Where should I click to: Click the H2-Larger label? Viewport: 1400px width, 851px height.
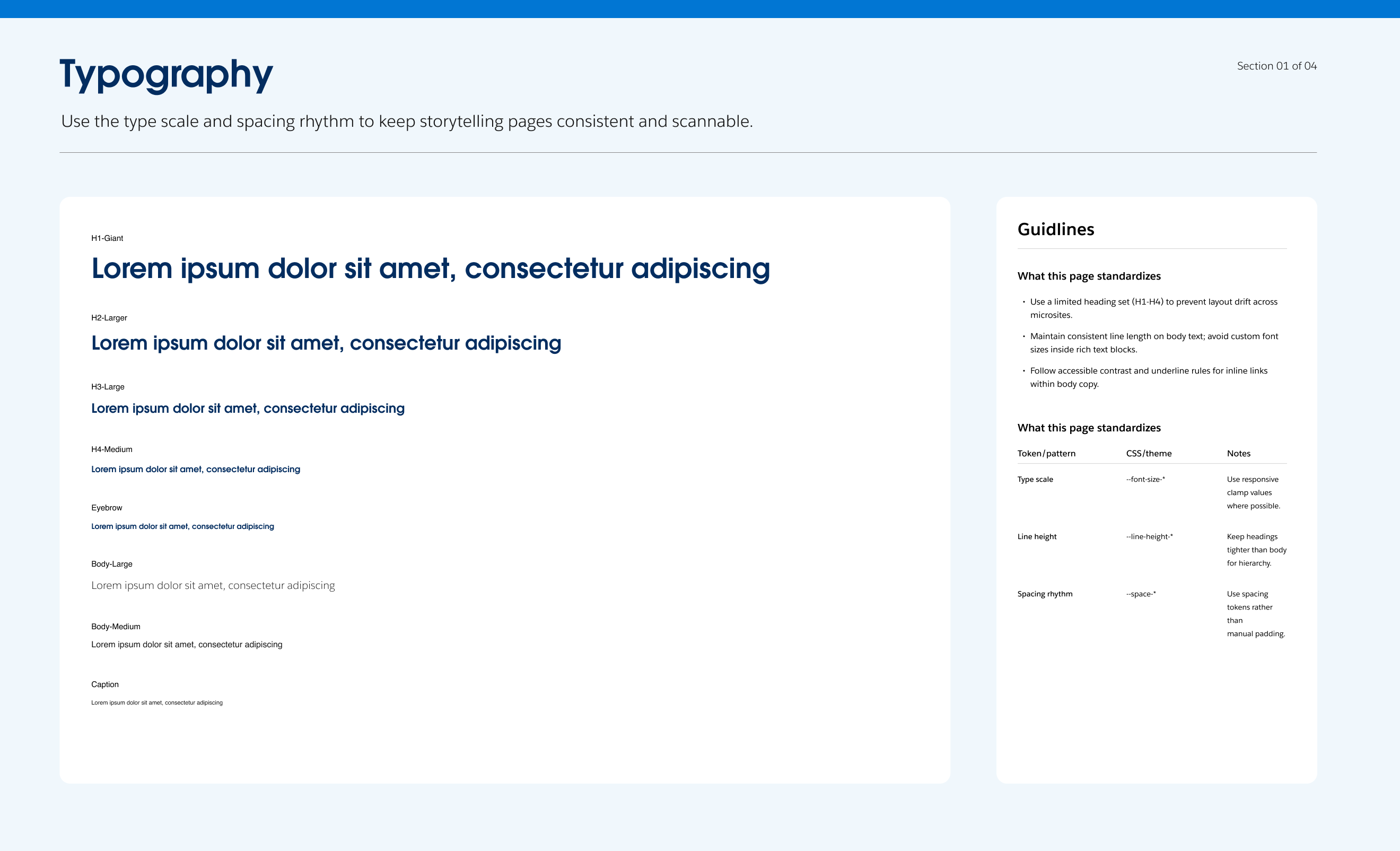(109, 318)
